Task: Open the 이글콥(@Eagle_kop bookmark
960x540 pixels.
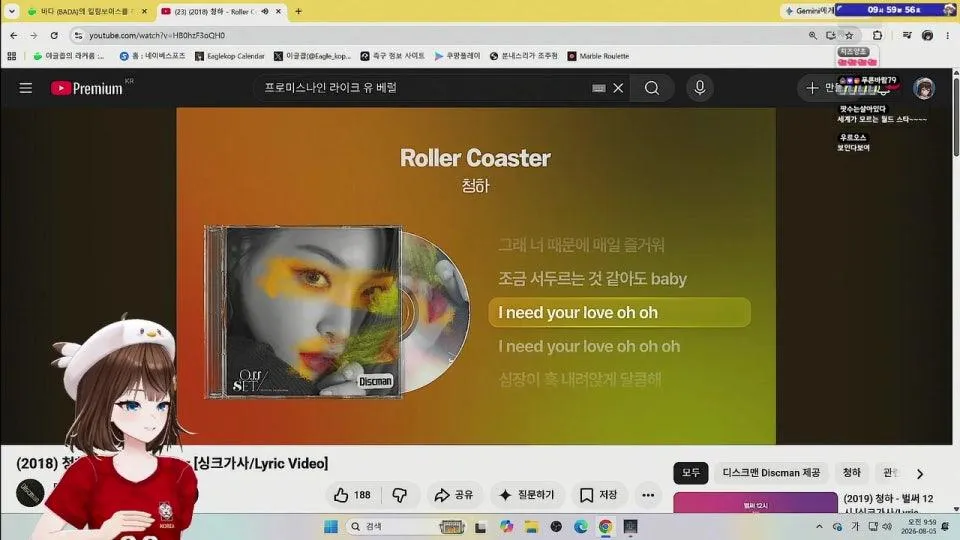Action: coord(312,56)
